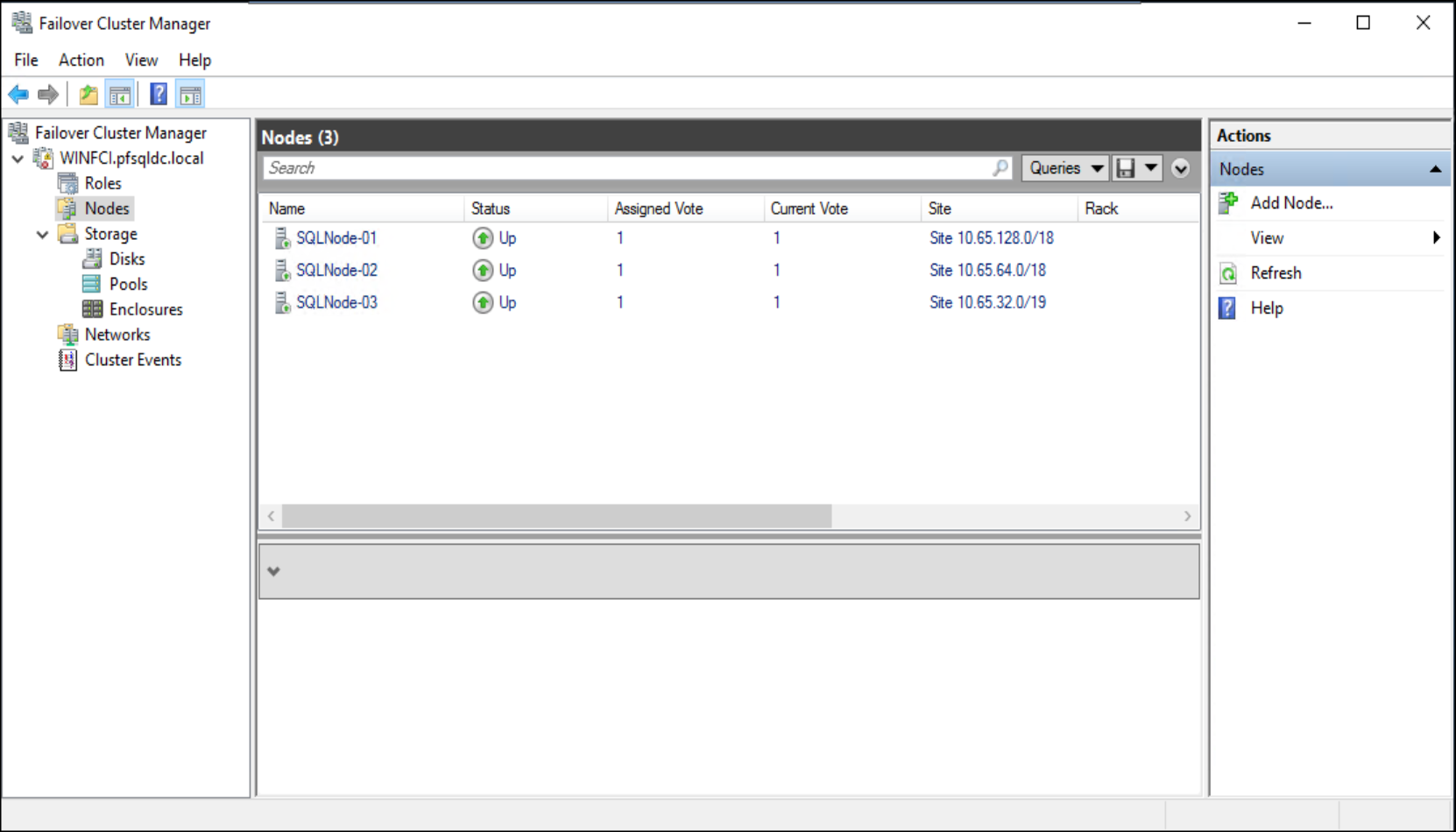Click the green Up status icon for SQLNode-03

click(x=483, y=303)
